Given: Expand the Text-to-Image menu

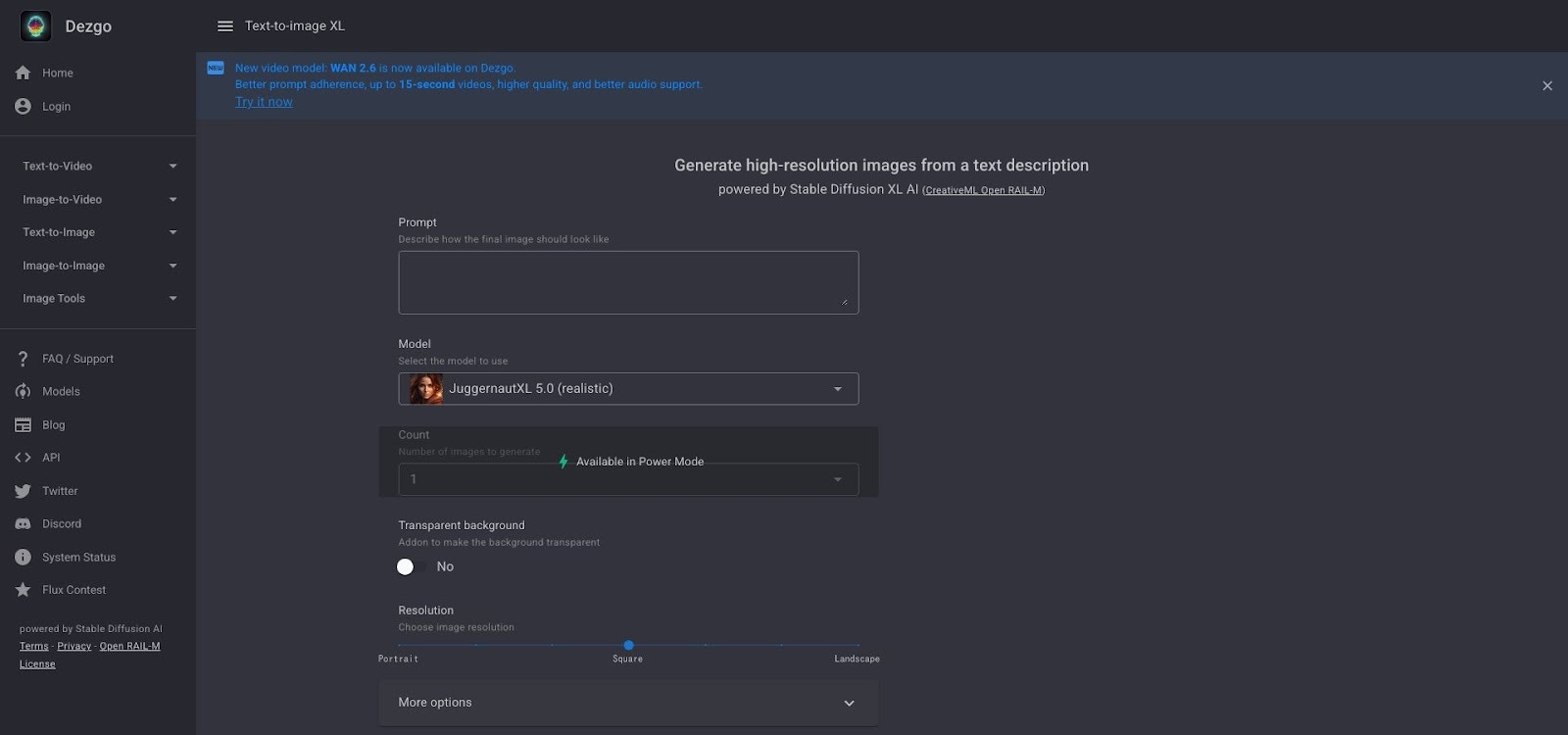Looking at the screenshot, I should point(98,232).
